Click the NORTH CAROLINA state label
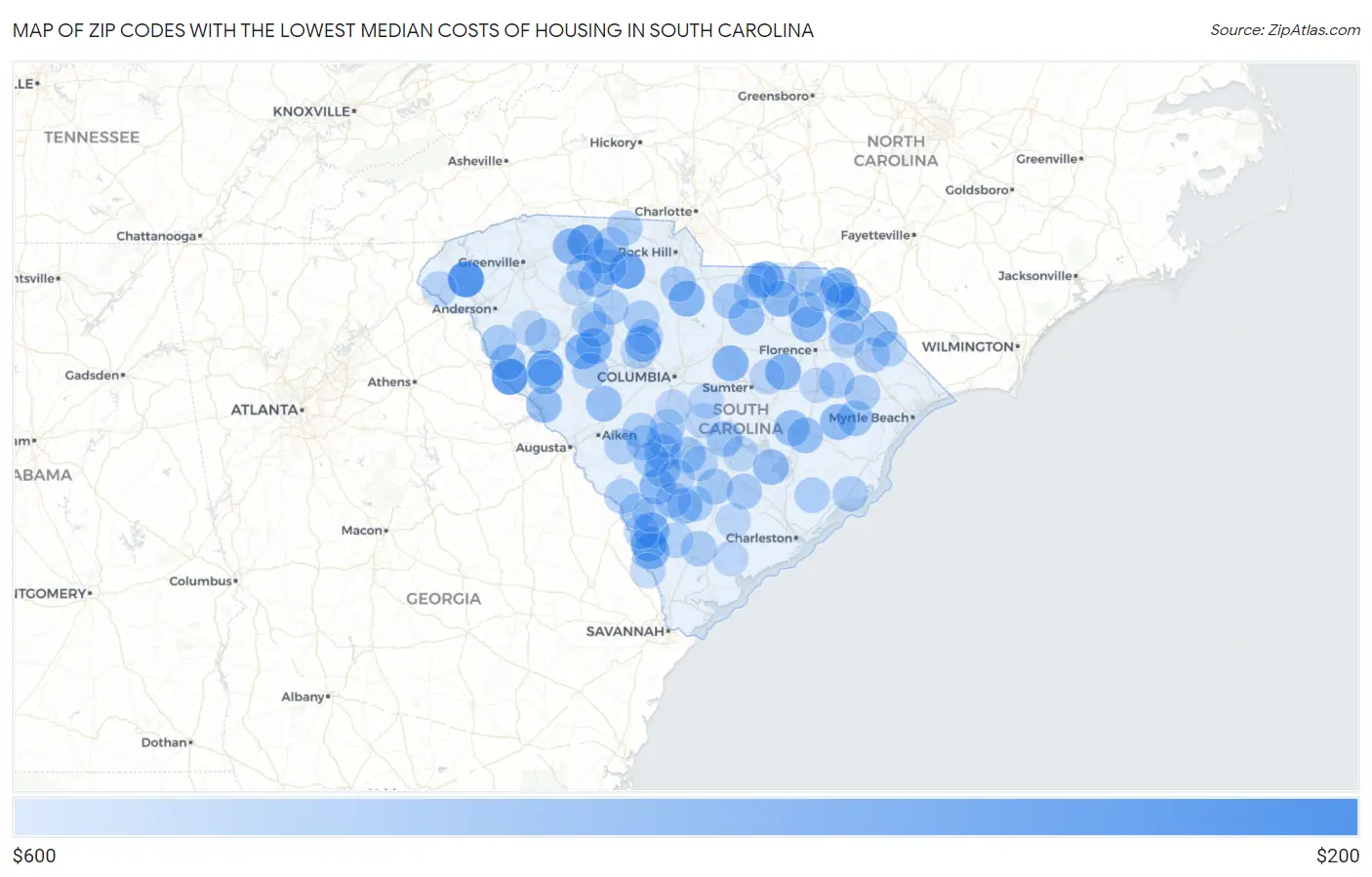 tap(896, 151)
